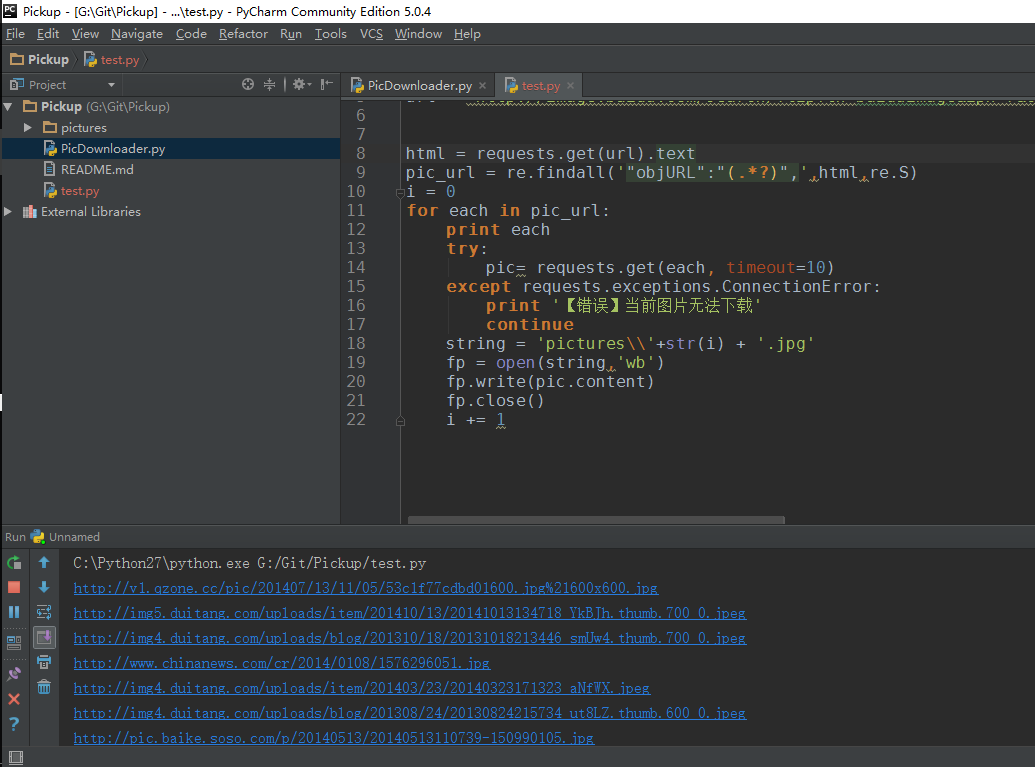Toggle Scroll to End of console output

(x=44, y=638)
